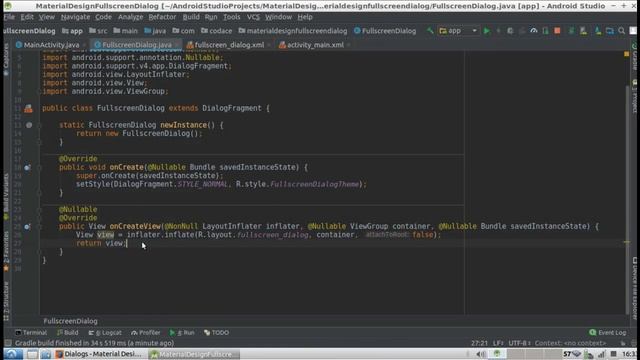Close the activity_main.xml tab
The height and width of the screenshot is (360, 640).
349,45
